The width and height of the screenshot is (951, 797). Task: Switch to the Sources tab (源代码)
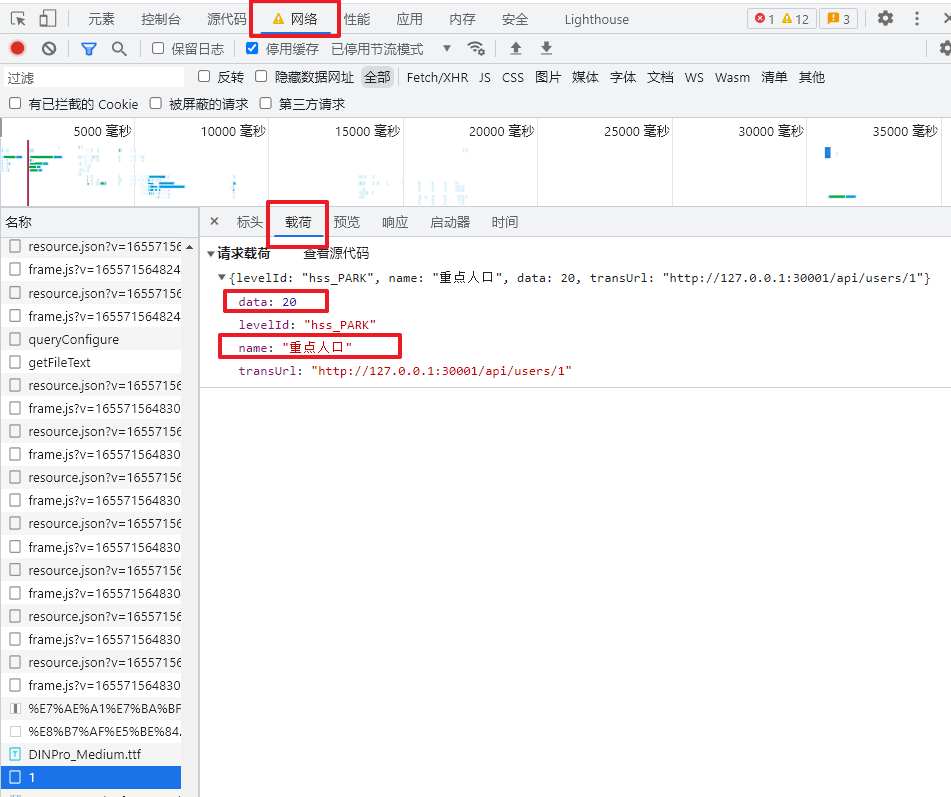point(226,19)
